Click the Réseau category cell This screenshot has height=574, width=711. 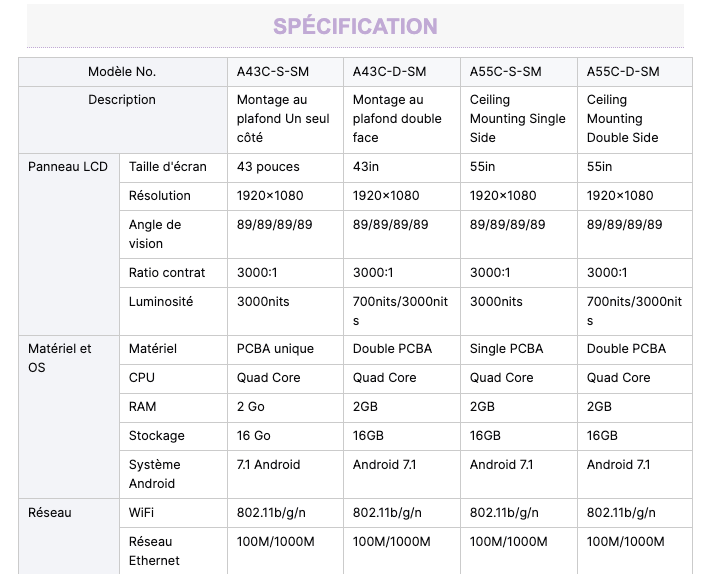point(69,537)
